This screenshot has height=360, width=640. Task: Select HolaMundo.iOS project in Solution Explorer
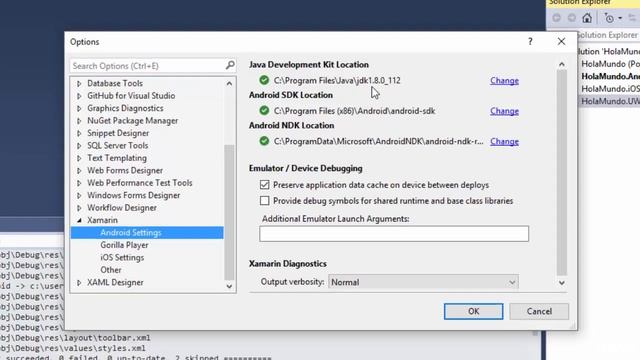coord(610,89)
